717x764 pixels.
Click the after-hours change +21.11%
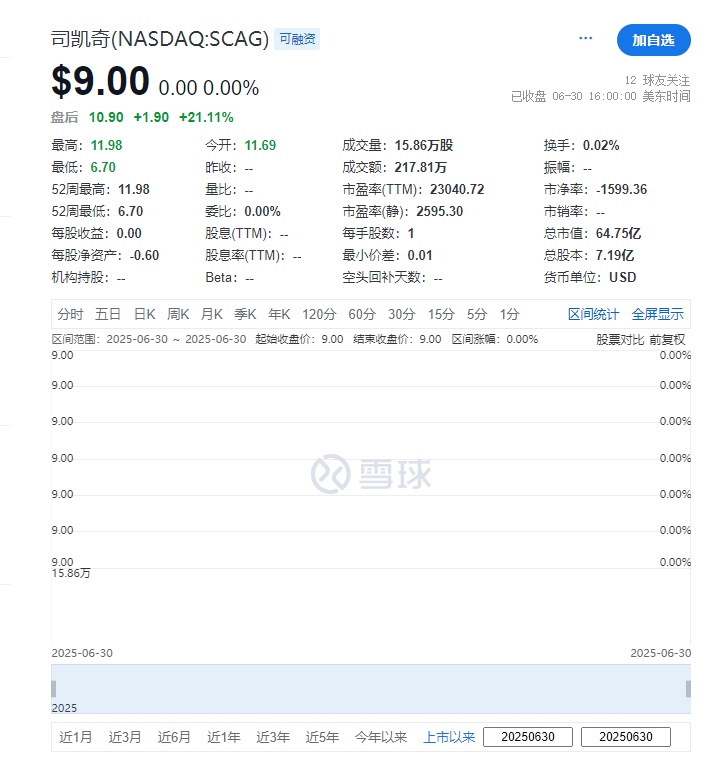(206, 117)
